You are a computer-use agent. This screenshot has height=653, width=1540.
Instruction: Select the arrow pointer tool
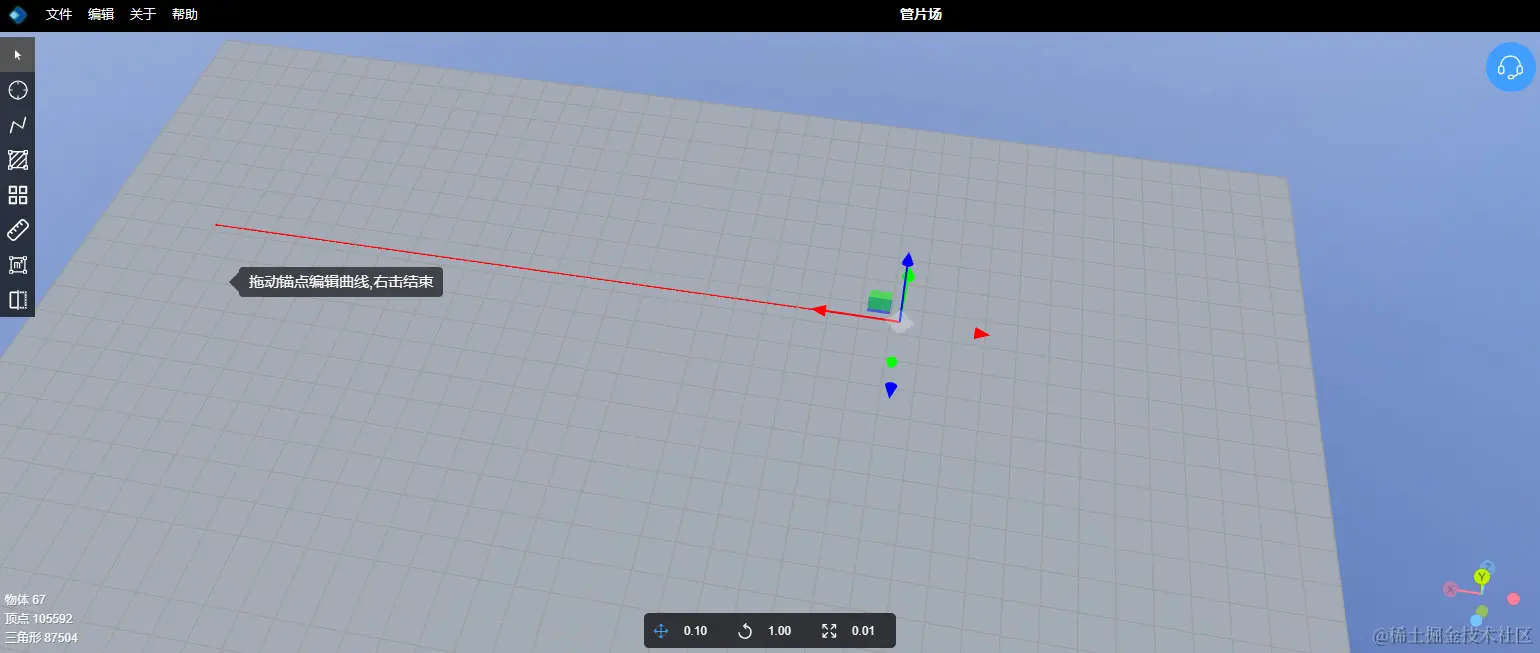17,54
